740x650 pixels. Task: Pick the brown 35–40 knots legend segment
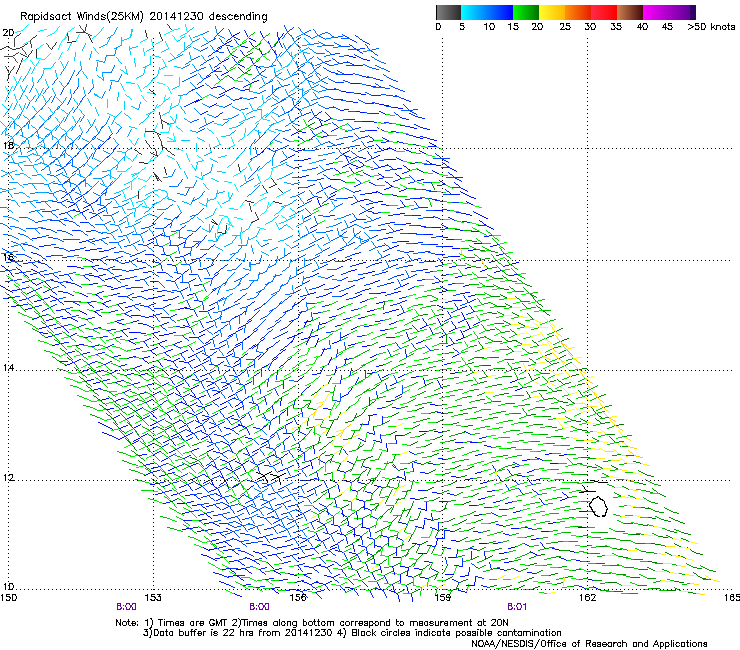[x=630, y=12]
